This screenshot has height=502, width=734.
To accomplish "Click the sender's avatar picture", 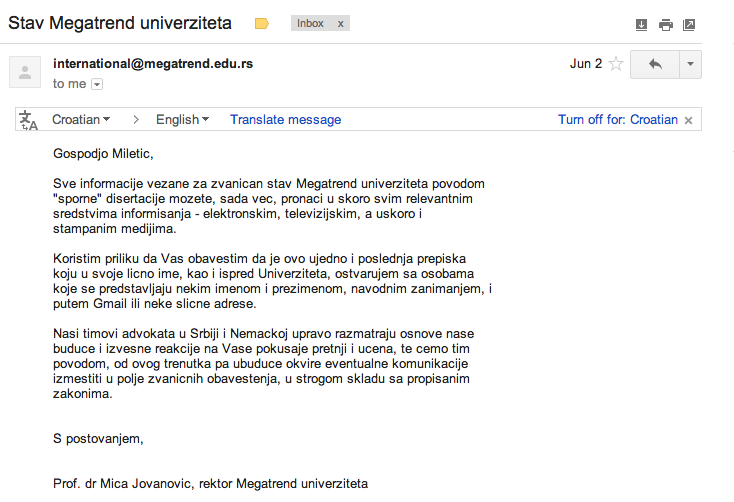I will [x=25, y=72].
